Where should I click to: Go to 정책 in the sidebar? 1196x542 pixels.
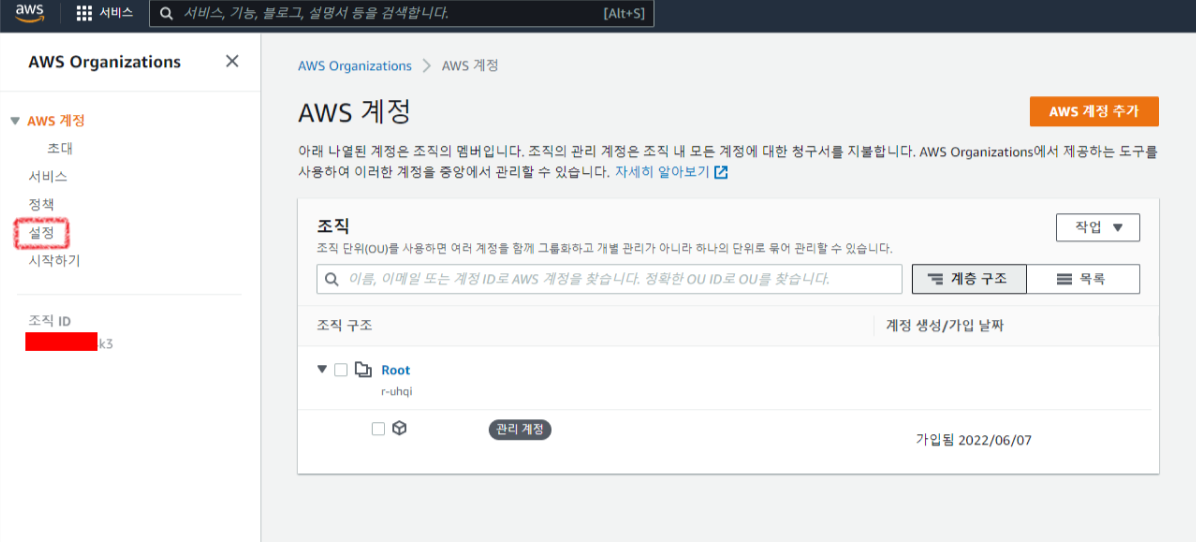(41, 204)
